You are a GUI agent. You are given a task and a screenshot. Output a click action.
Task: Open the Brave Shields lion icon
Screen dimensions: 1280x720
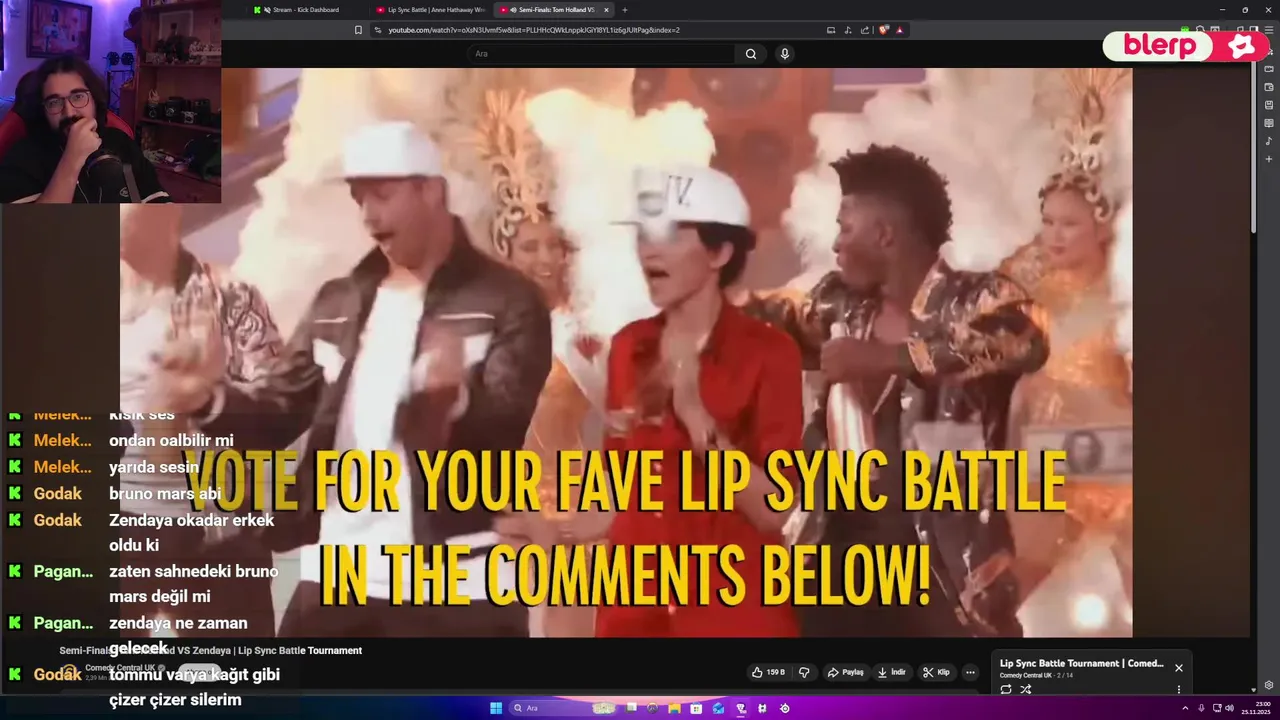point(885,30)
